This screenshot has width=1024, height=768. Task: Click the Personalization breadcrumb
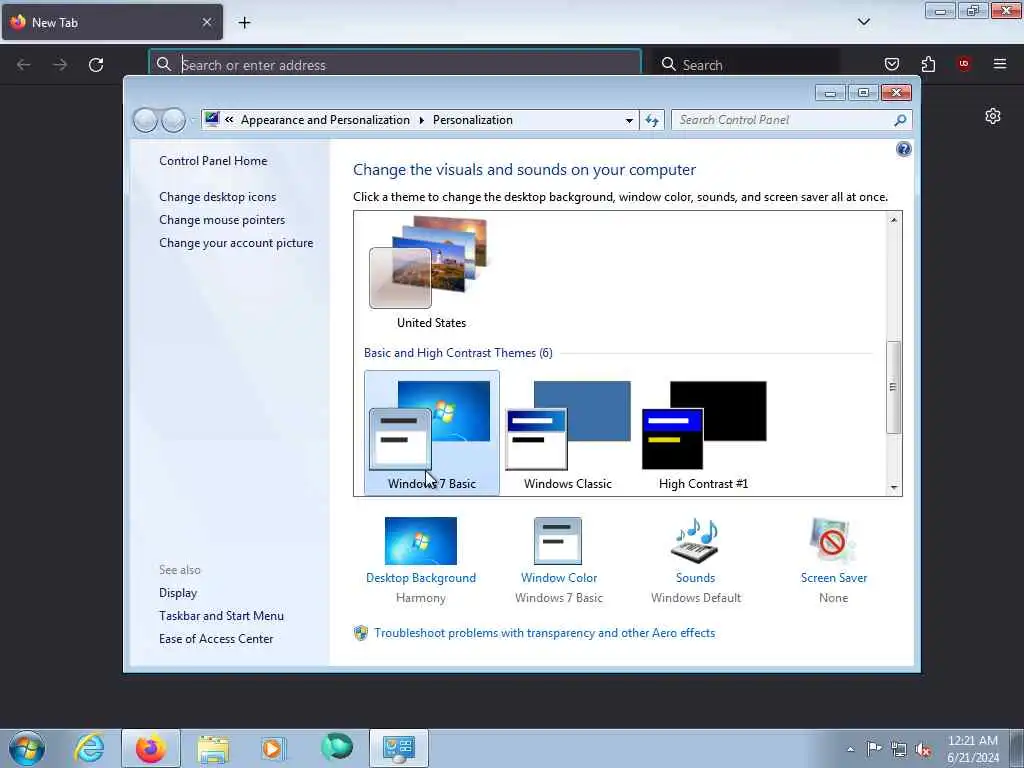[473, 120]
